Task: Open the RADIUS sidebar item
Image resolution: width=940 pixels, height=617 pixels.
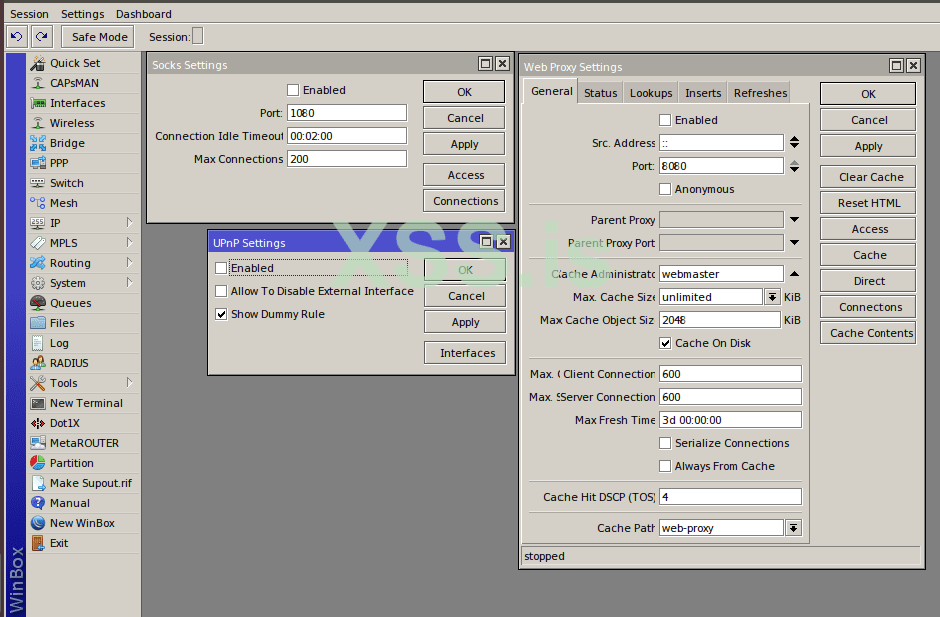Action: tap(84, 363)
